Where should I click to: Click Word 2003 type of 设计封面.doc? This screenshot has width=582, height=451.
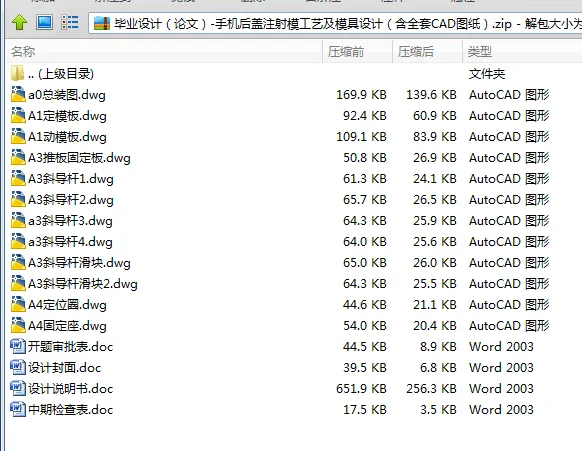(501, 367)
